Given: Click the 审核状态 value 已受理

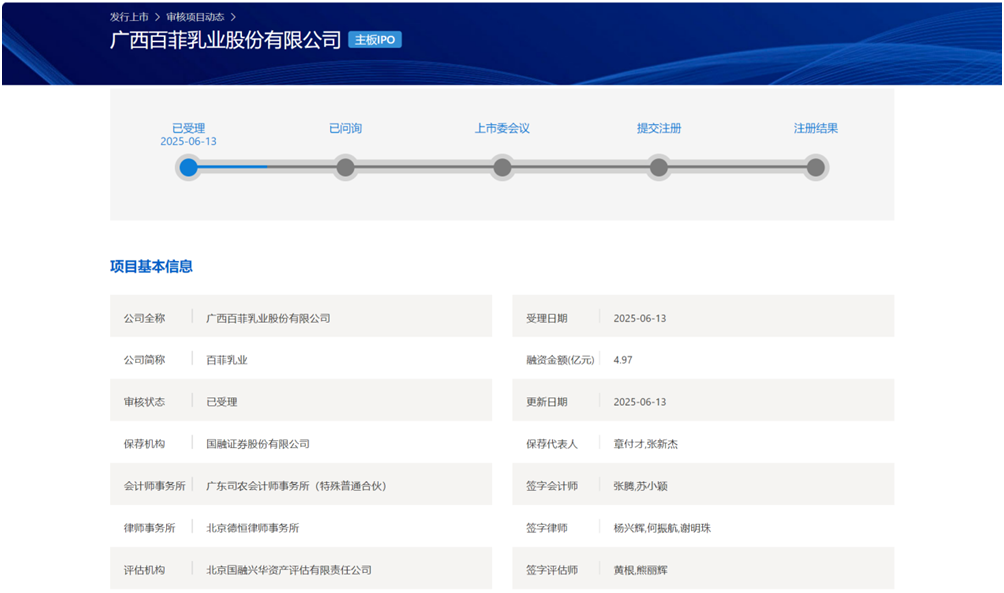Looking at the screenshot, I should [222, 402].
